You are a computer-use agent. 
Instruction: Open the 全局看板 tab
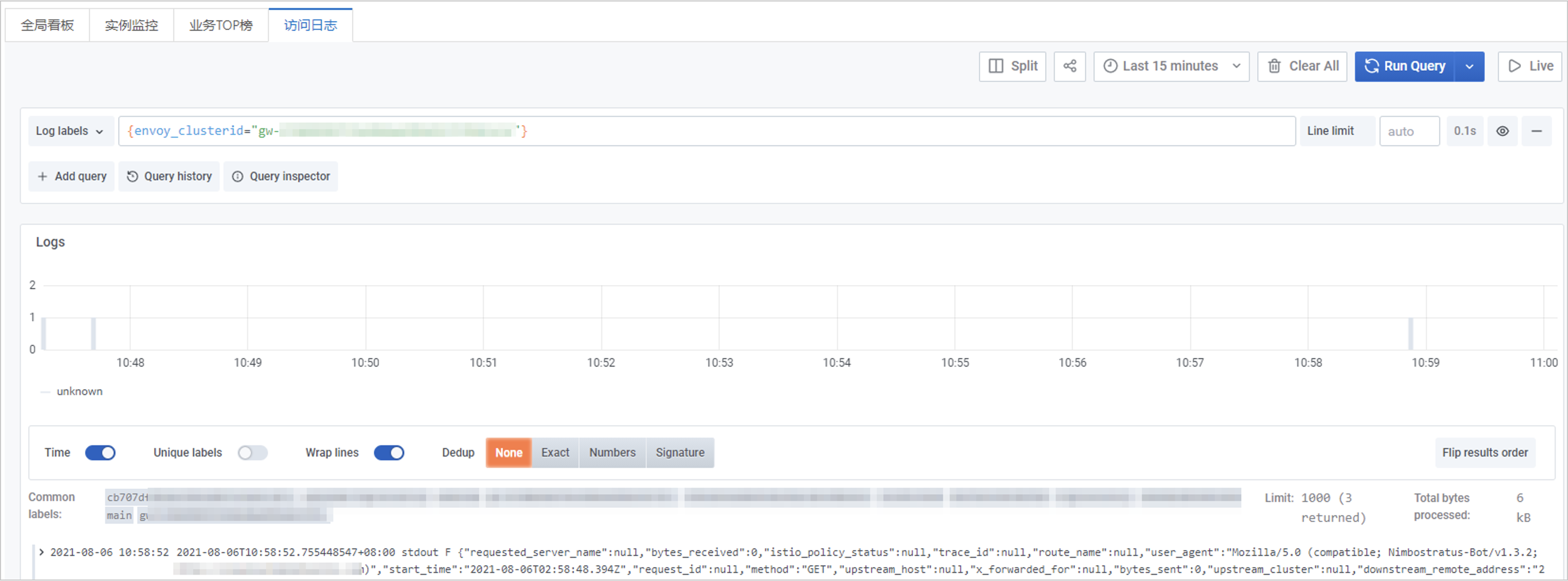tap(47, 25)
